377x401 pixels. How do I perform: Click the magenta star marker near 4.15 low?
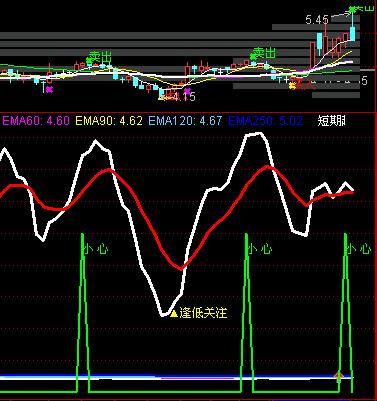tap(187, 90)
